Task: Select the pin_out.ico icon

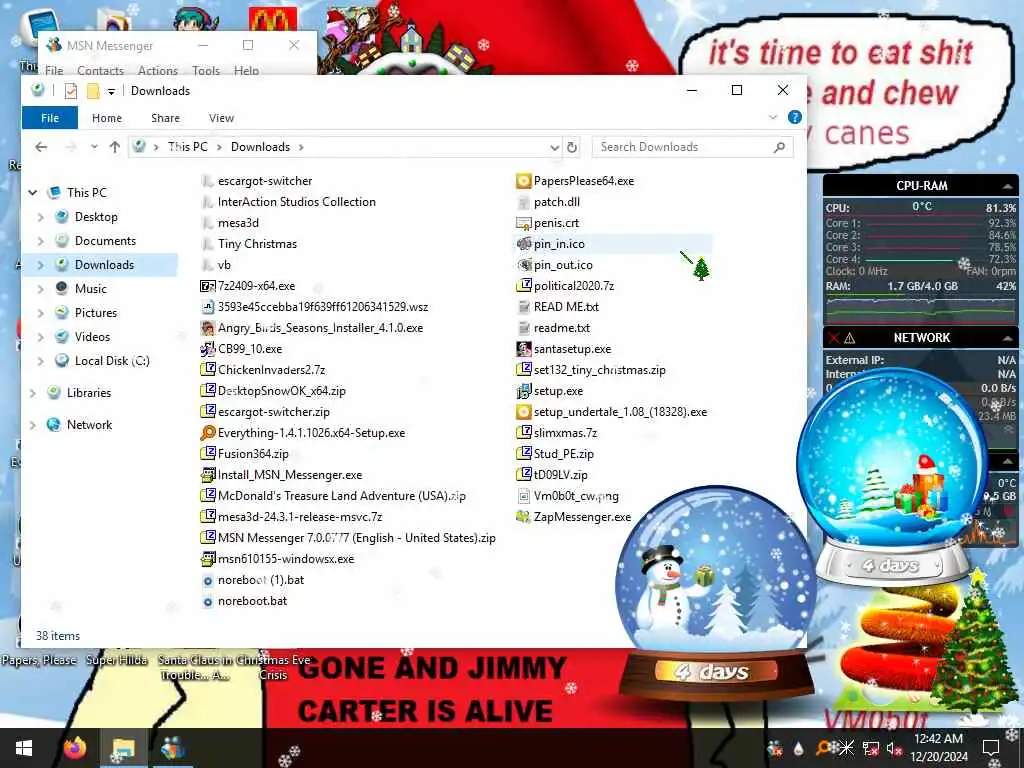Action: click(523, 265)
